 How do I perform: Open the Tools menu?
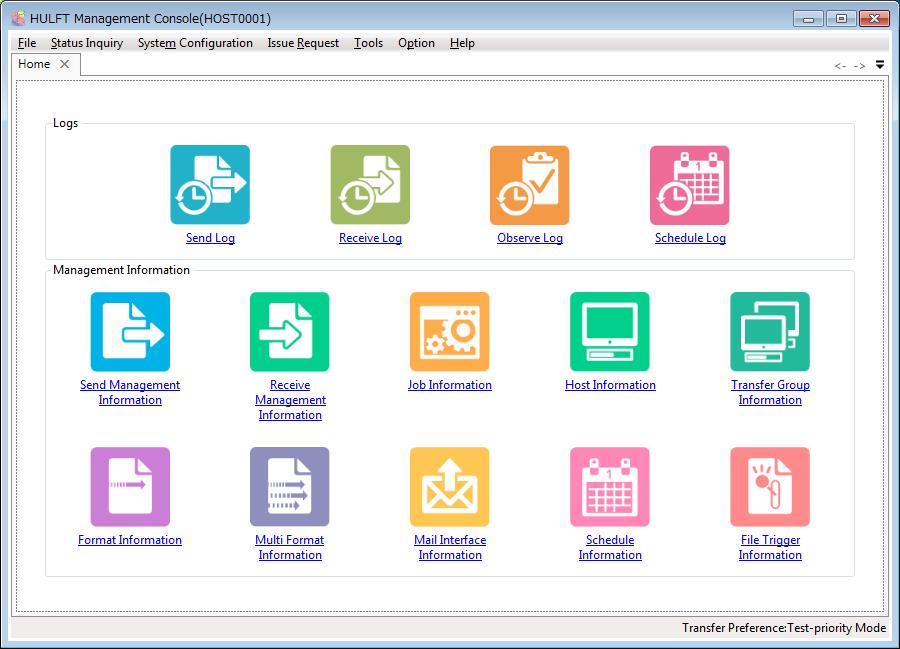(x=368, y=43)
